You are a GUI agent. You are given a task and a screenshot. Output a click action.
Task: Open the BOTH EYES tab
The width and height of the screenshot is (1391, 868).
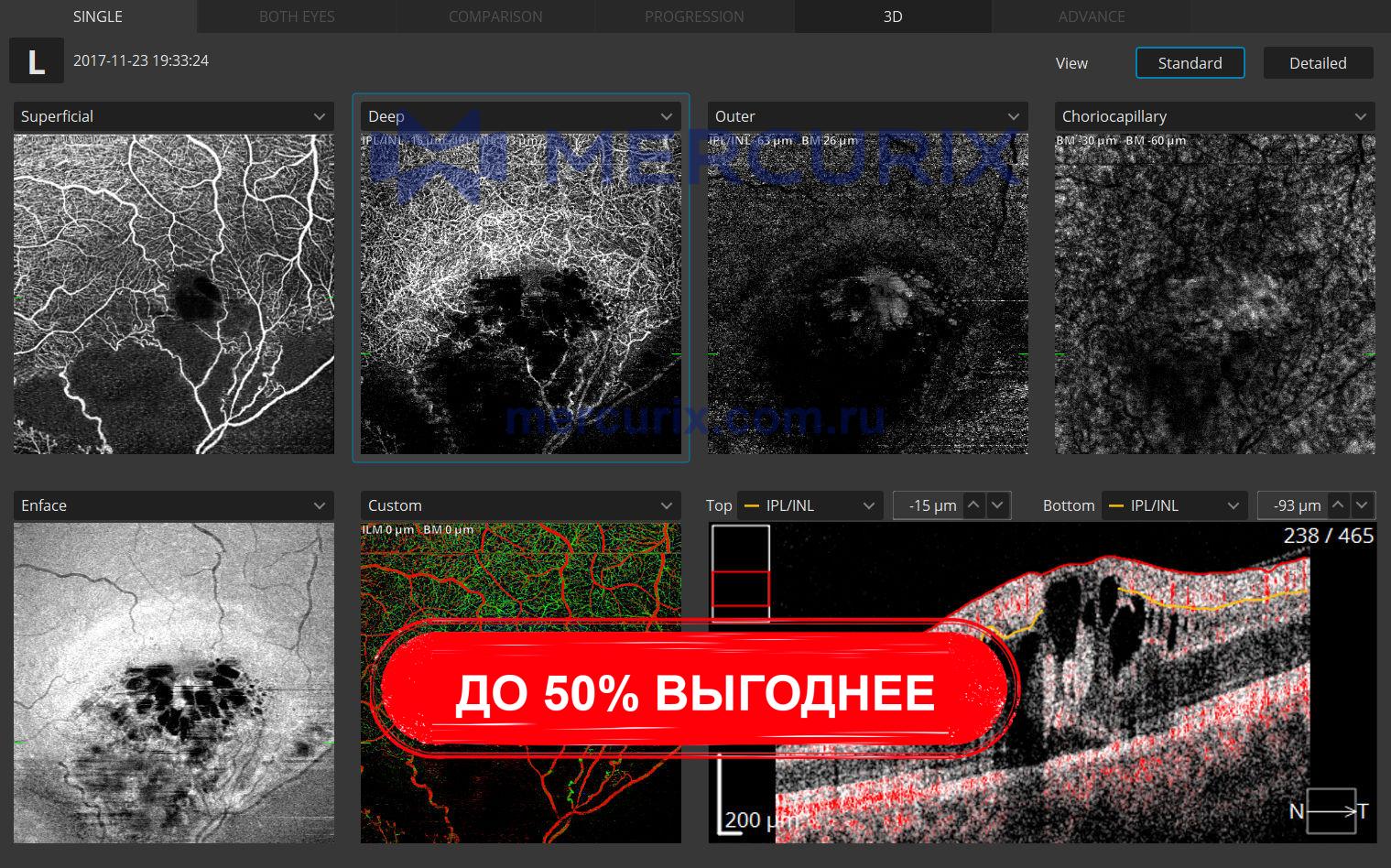pyautogui.click(x=297, y=16)
